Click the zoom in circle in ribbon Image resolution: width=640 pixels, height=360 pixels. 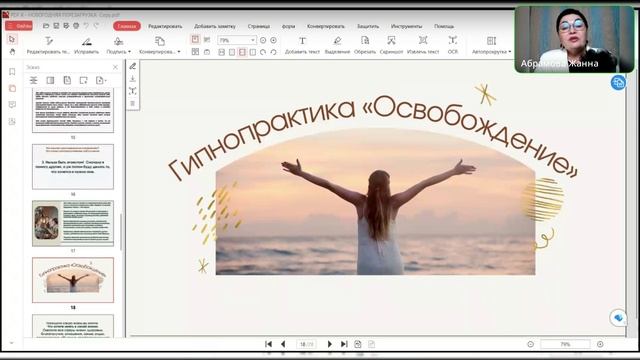click(273, 40)
